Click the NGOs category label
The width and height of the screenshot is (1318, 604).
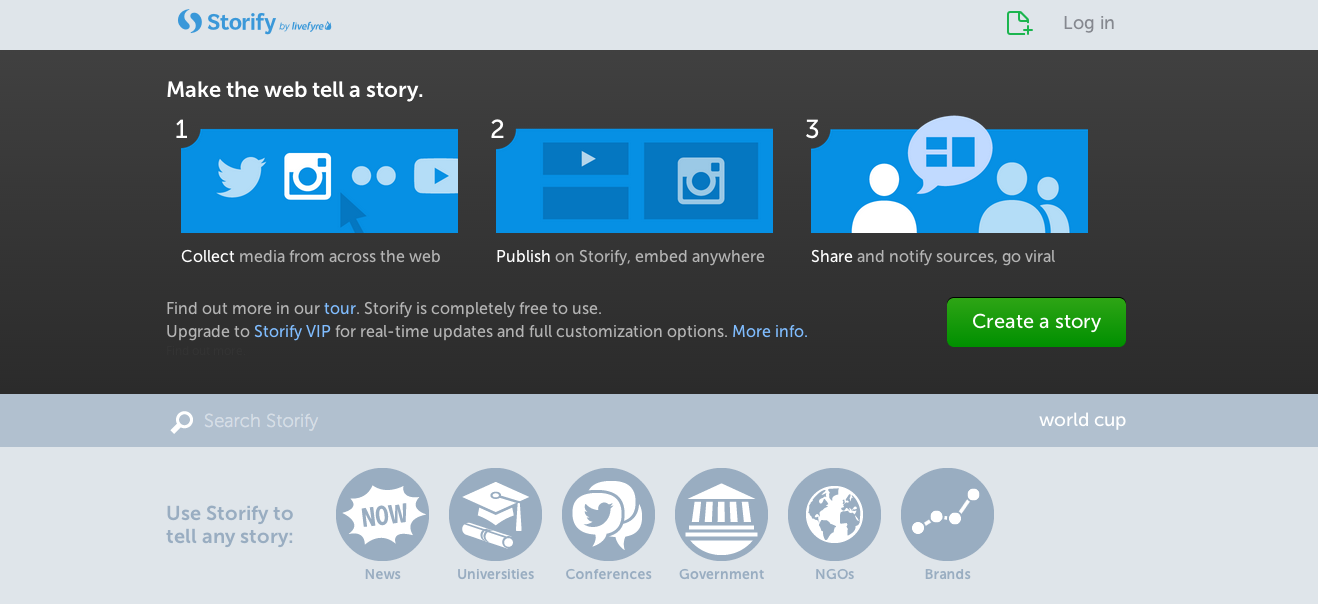coord(834,574)
